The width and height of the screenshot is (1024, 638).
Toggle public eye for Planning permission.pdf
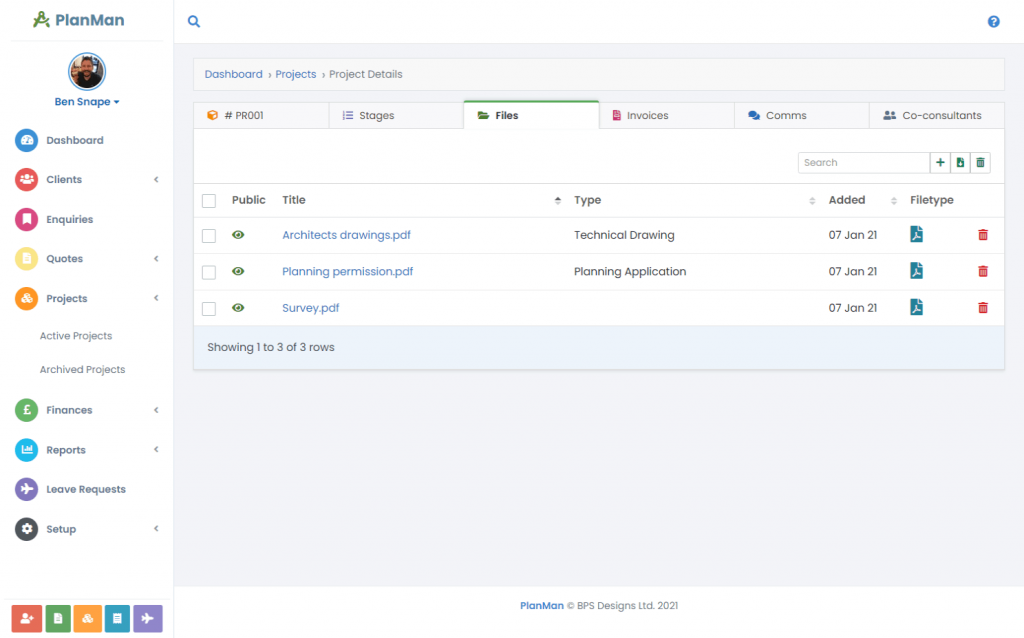(x=238, y=272)
